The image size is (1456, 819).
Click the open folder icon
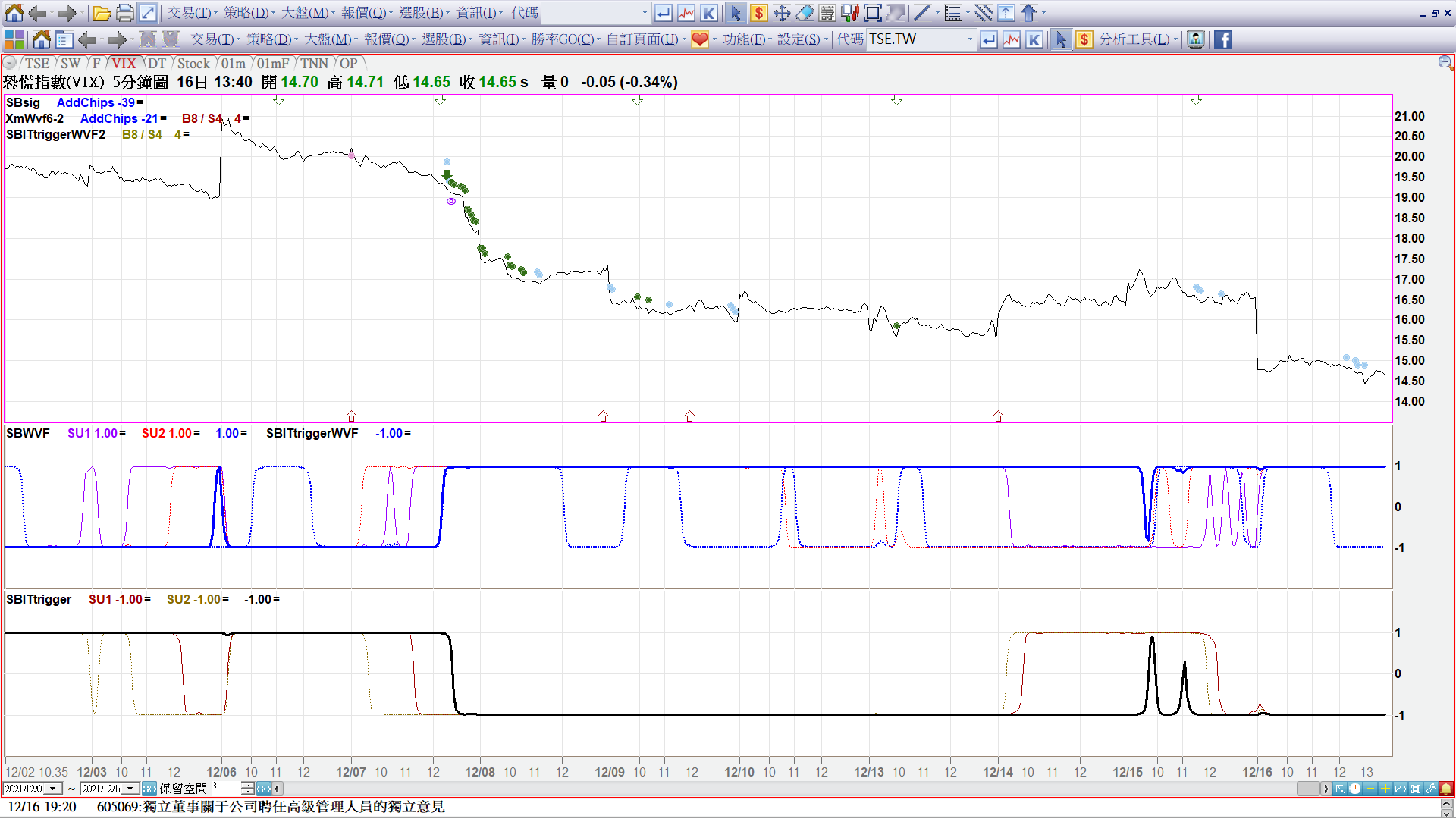(102, 13)
